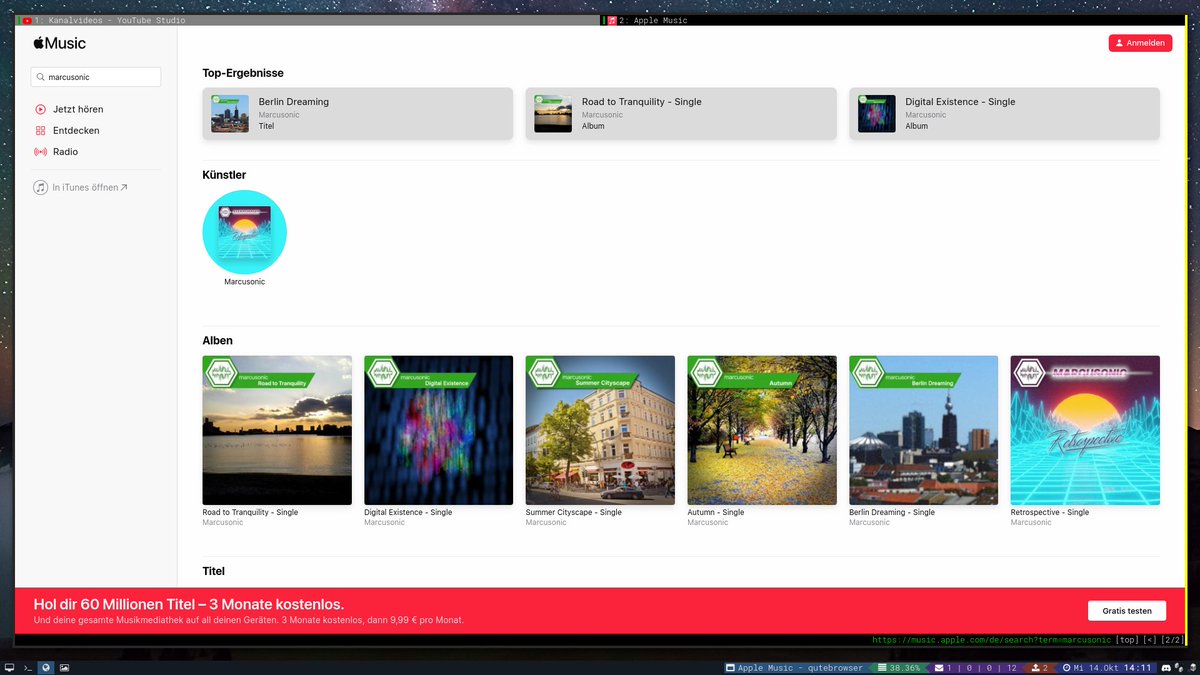
Task: Click the updates indicator showing 2
Action: [1039, 667]
